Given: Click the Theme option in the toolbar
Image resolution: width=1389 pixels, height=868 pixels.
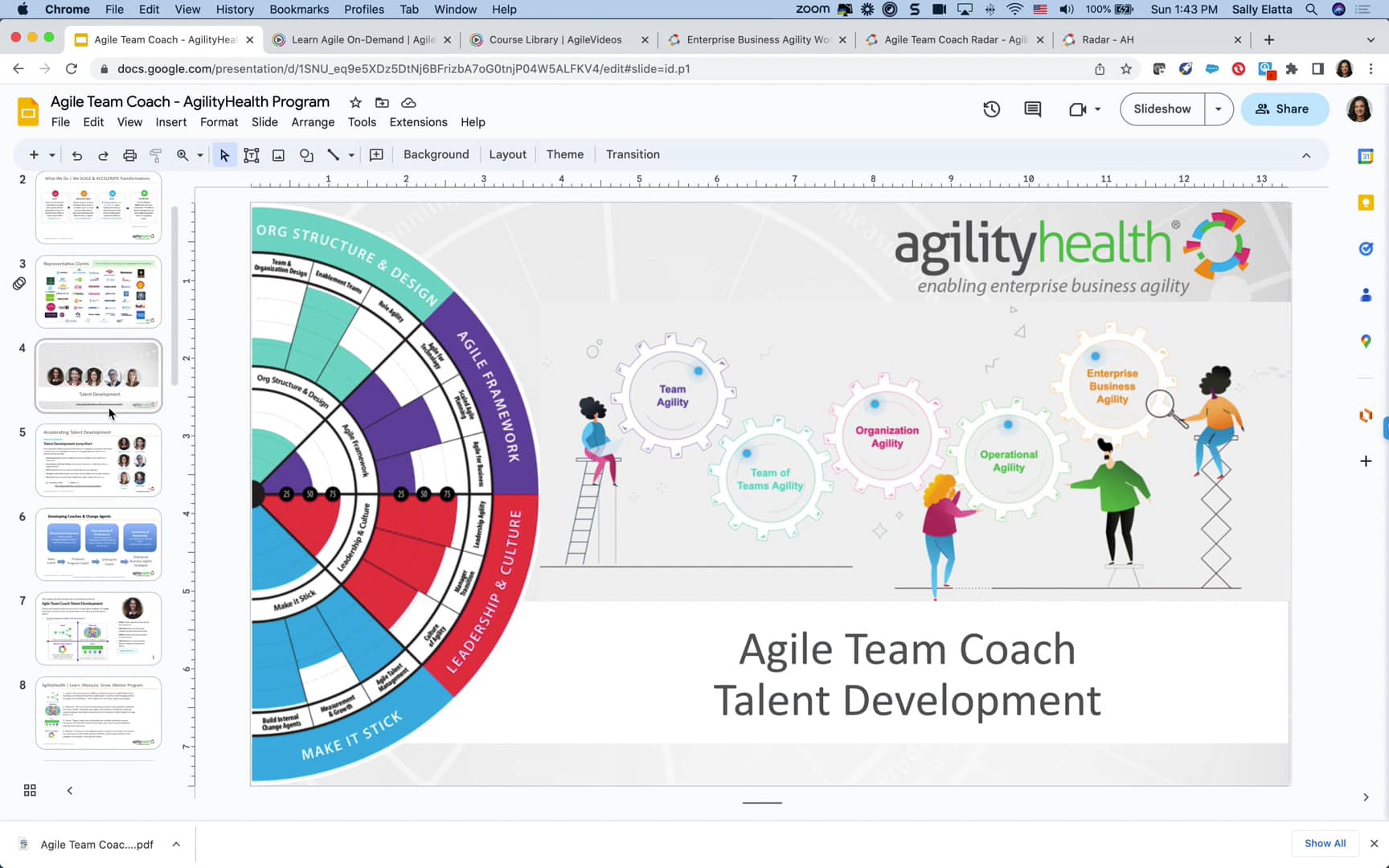Looking at the screenshot, I should tap(565, 154).
